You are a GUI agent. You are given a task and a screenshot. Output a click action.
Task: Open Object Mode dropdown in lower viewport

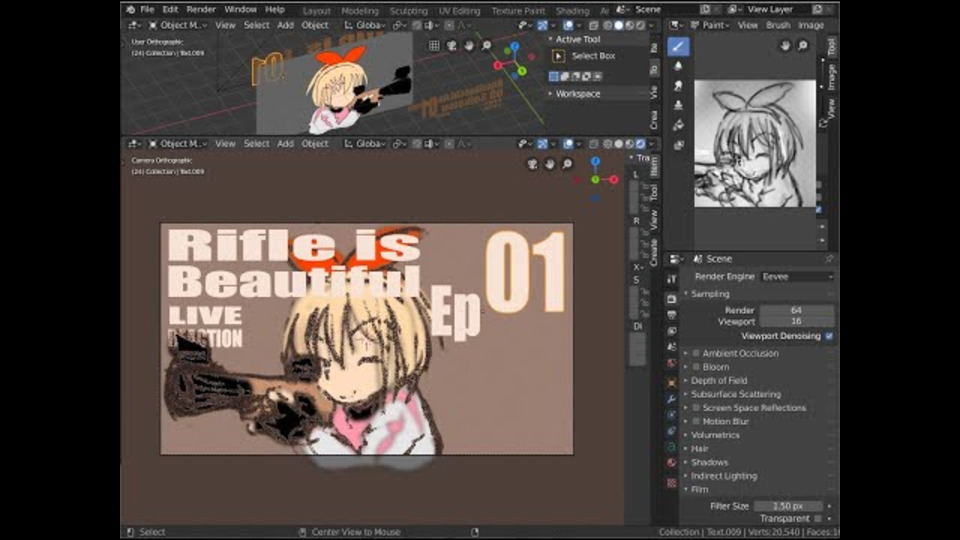click(178, 144)
